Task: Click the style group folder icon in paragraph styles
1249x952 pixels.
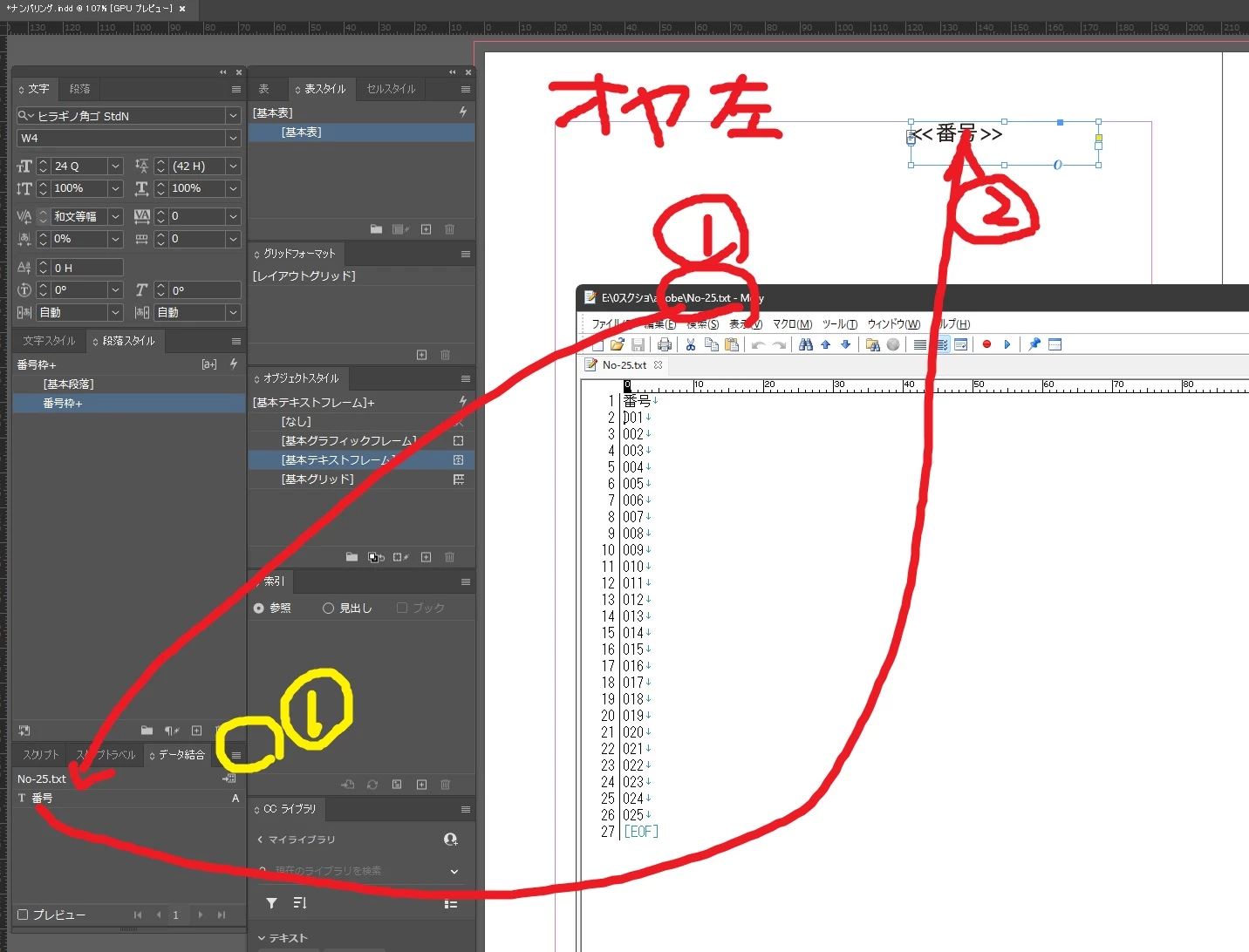Action: [147, 731]
